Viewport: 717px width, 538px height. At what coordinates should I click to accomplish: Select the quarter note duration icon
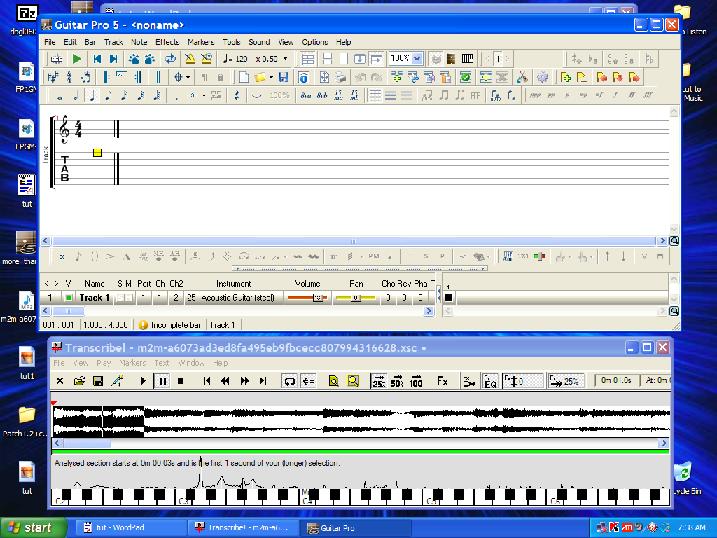click(x=92, y=96)
